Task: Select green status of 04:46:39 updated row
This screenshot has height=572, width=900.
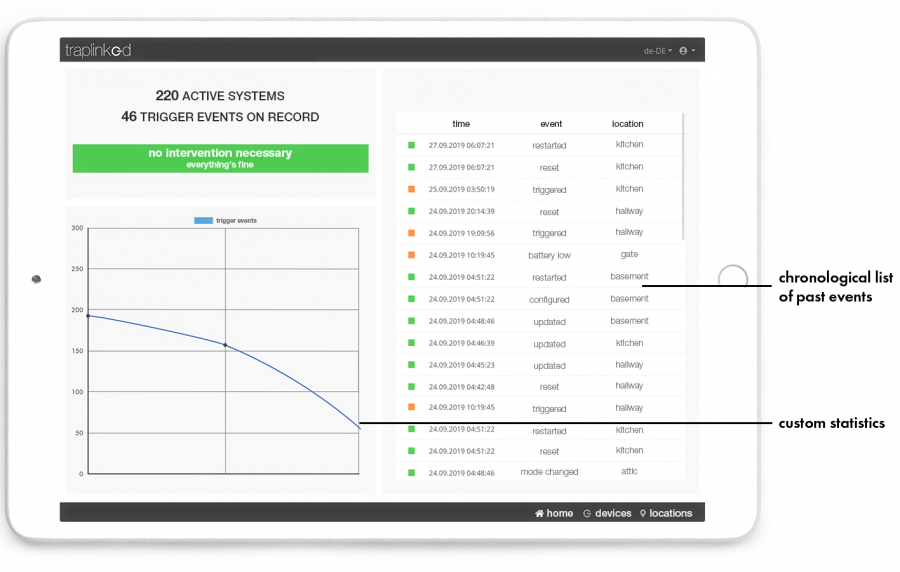Action: [412, 343]
